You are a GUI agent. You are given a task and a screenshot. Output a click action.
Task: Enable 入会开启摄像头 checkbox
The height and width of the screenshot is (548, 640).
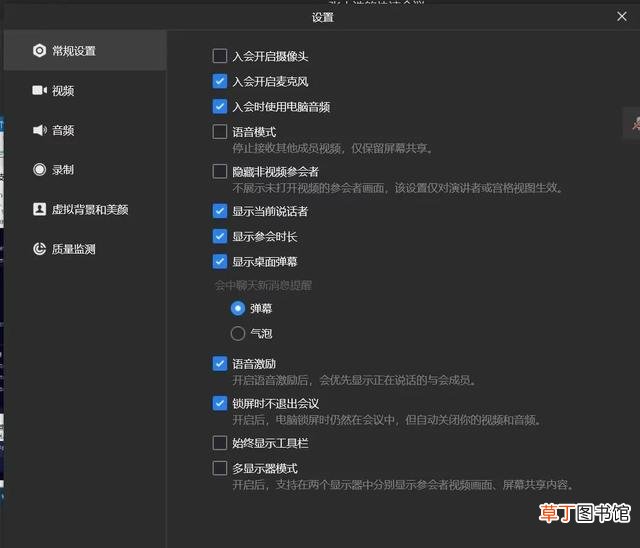pyautogui.click(x=220, y=56)
